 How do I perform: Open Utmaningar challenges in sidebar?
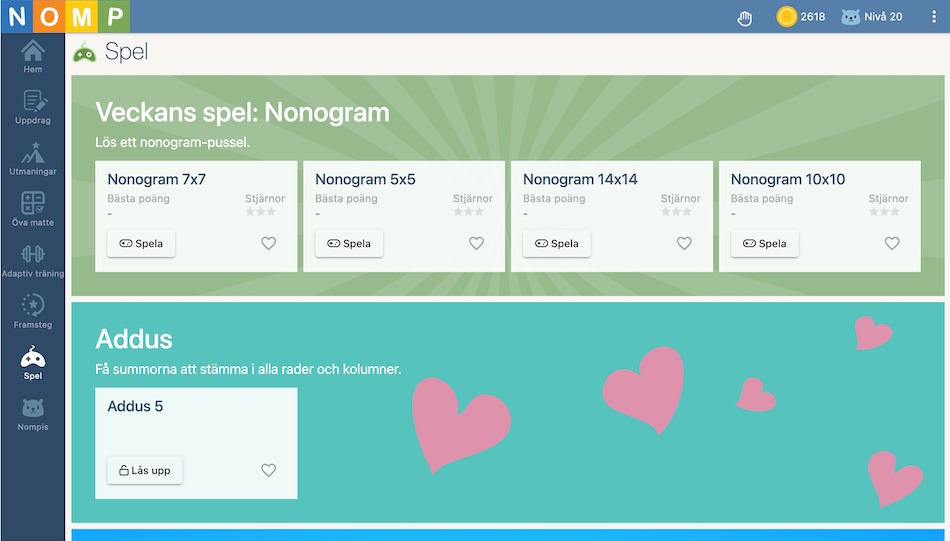coord(33,159)
